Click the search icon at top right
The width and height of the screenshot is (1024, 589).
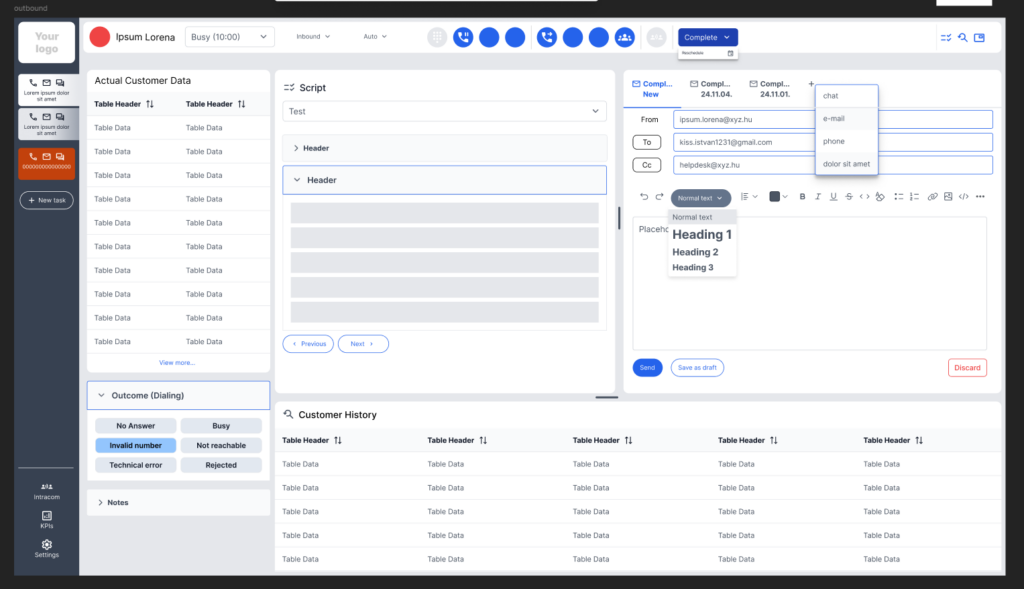(x=963, y=37)
